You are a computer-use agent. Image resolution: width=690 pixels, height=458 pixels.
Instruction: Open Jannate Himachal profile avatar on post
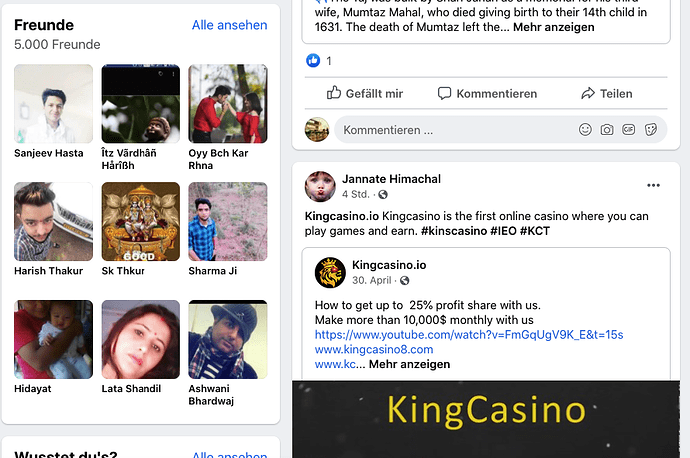(320, 187)
